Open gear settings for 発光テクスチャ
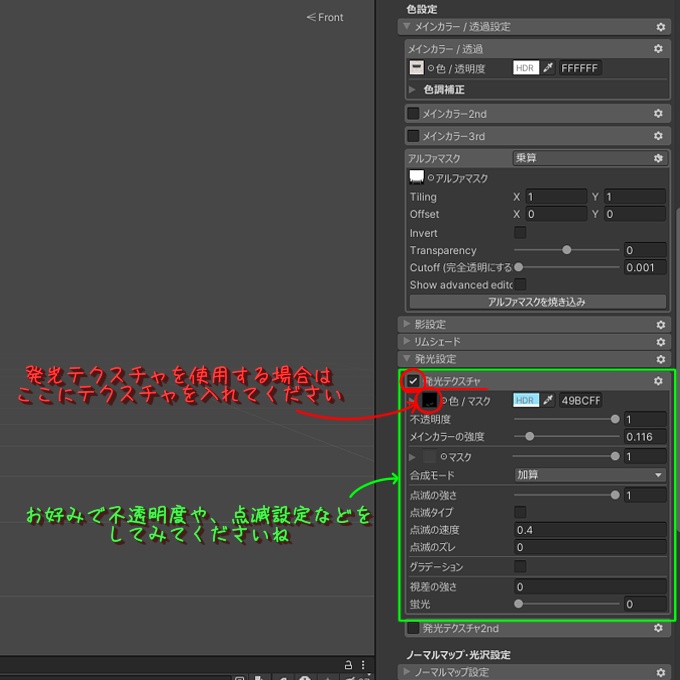680x680 pixels. coord(658,381)
